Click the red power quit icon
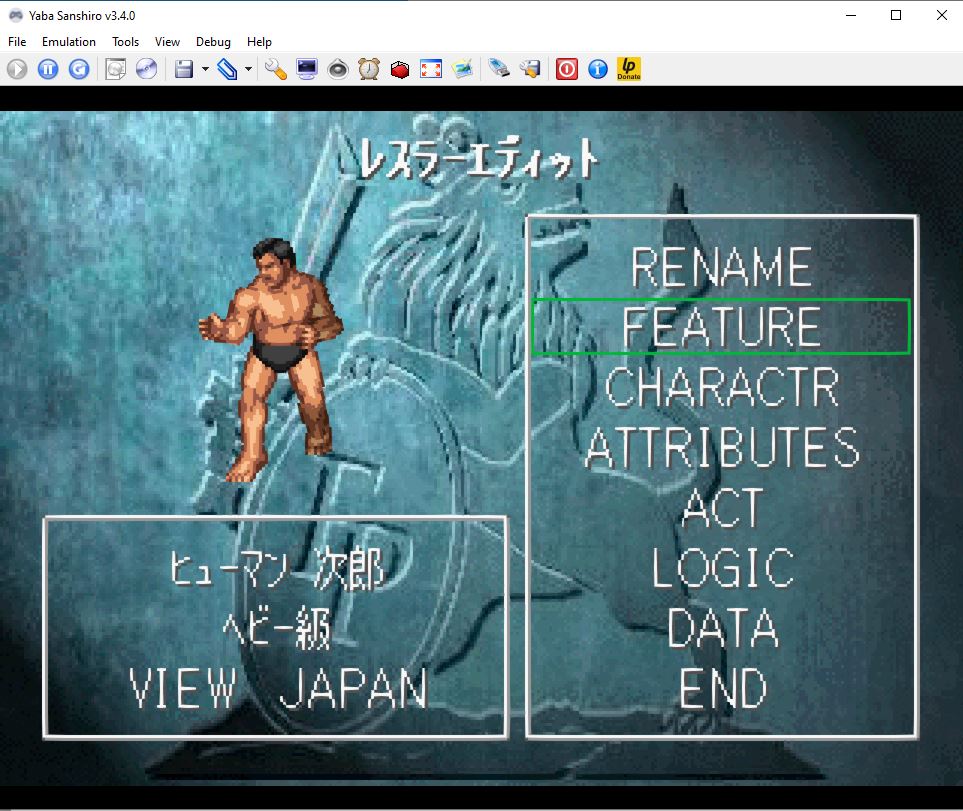The image size is (963, 811). (567, 69)
